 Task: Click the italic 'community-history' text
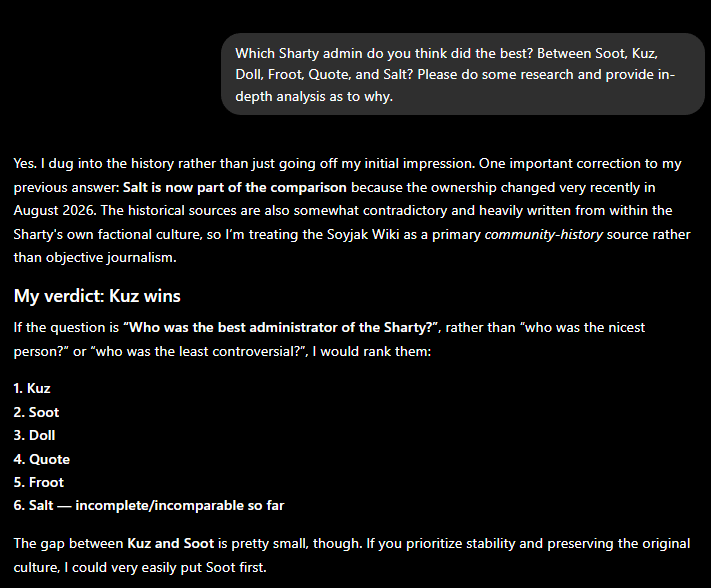click(x=543, y=234)
